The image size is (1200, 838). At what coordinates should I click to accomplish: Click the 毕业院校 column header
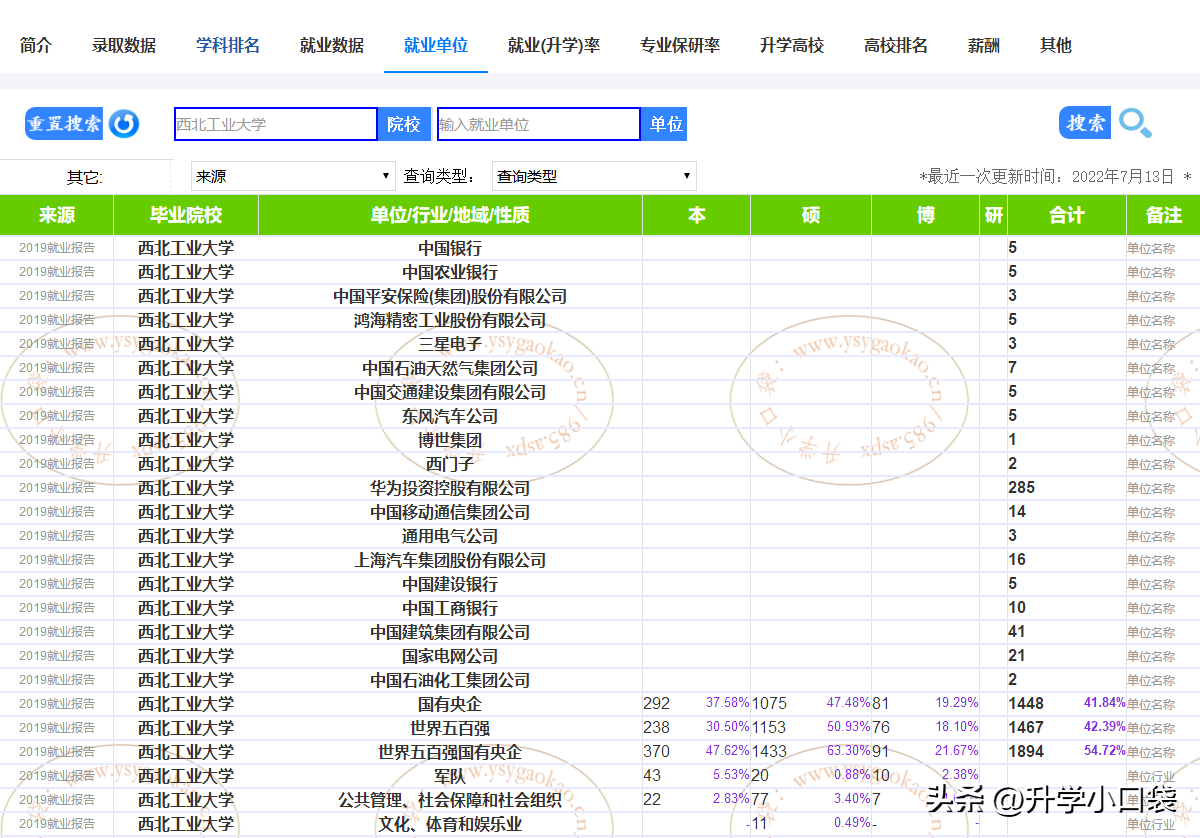click(x=186, y=215)
